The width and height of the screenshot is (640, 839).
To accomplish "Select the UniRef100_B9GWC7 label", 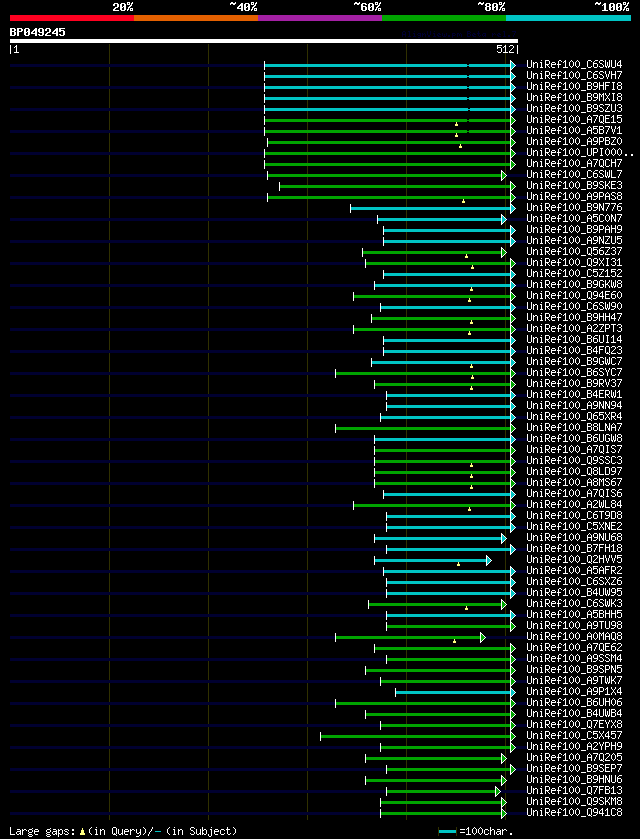I will tap(574, 362).
